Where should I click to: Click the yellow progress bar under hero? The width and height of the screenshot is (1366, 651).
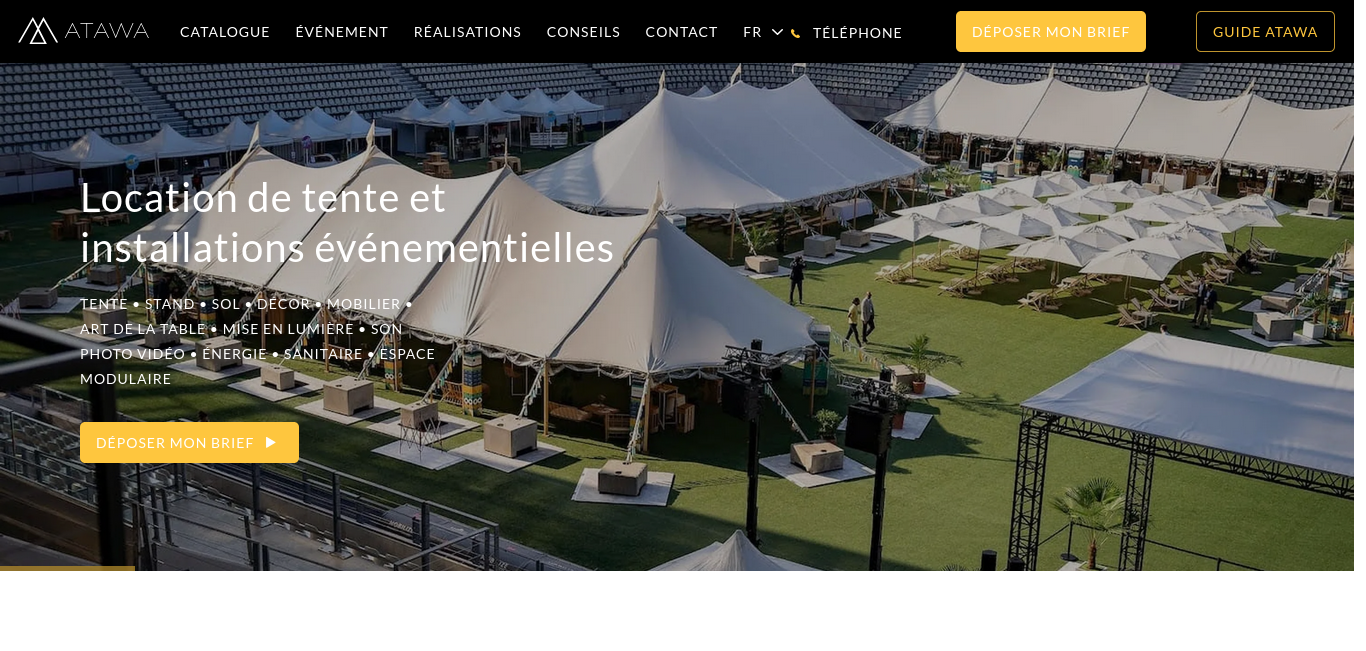[x=67, y=568]
